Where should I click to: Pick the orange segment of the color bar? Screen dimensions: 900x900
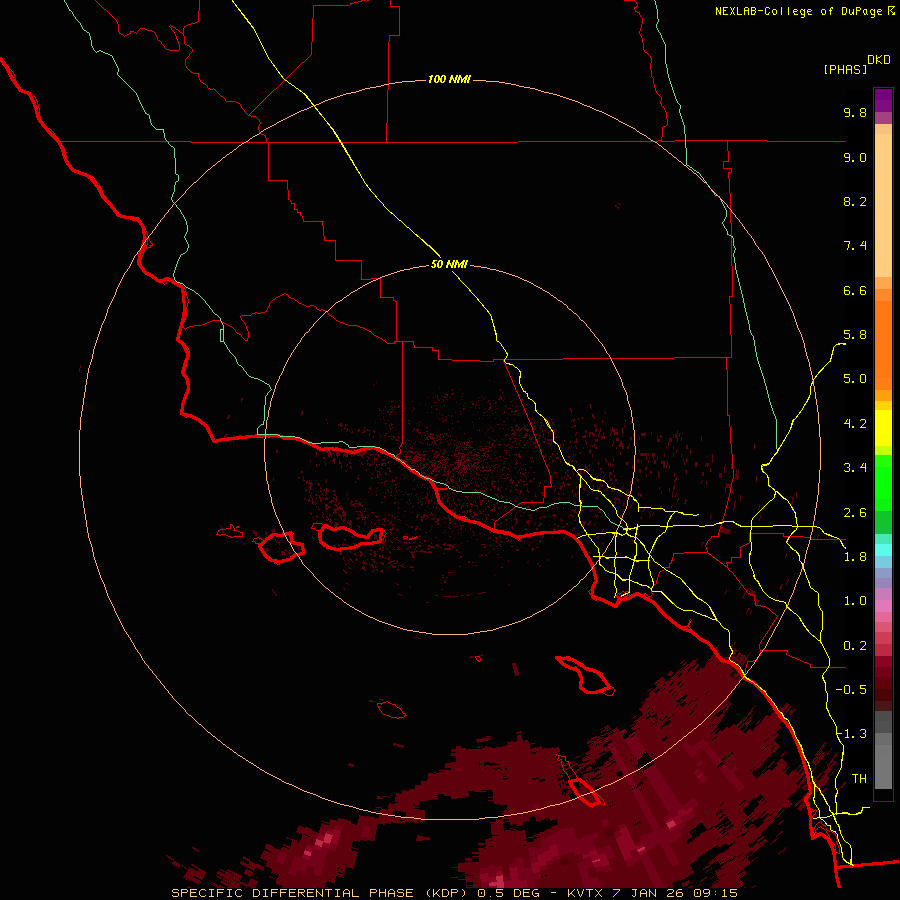[x=883, y=345]
